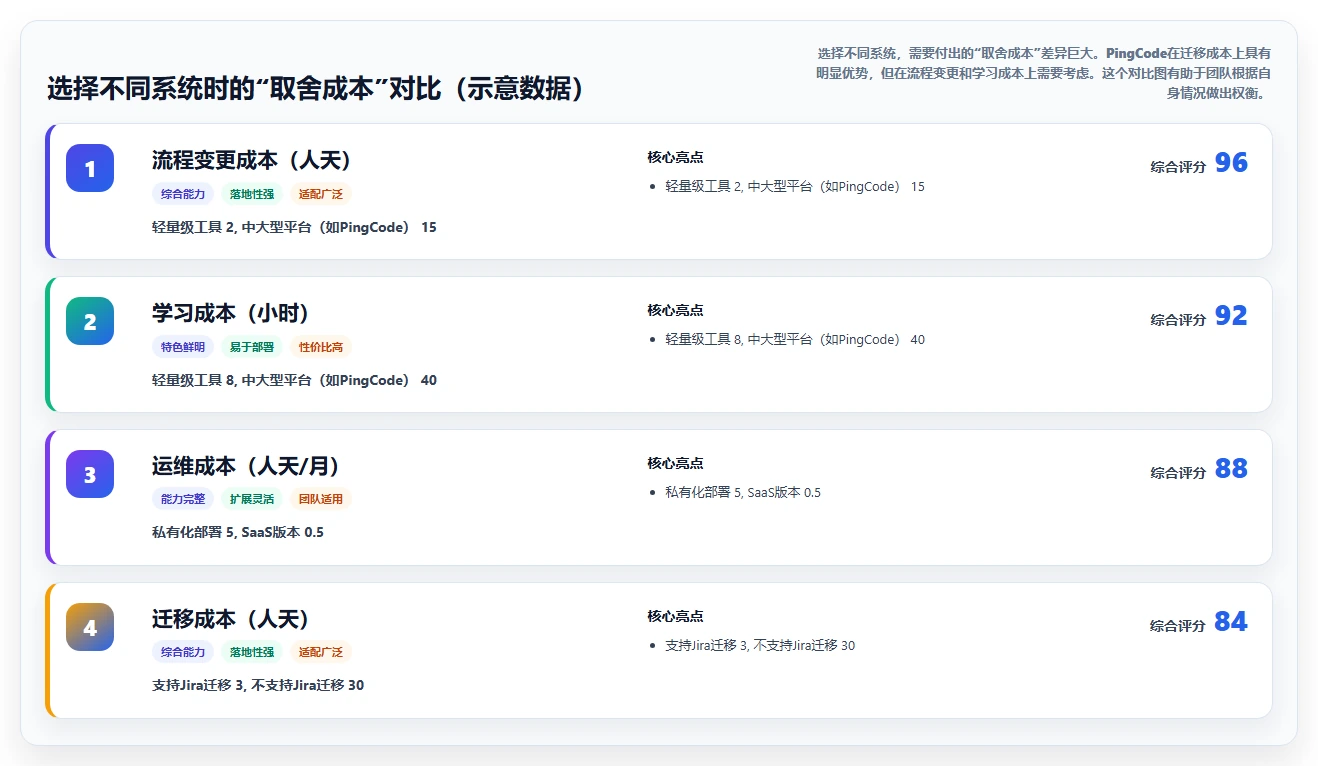The height and width of the screenshot is (766, 1318).
Task: Click the 特色鲜明 tag
Action: point(183,347)
